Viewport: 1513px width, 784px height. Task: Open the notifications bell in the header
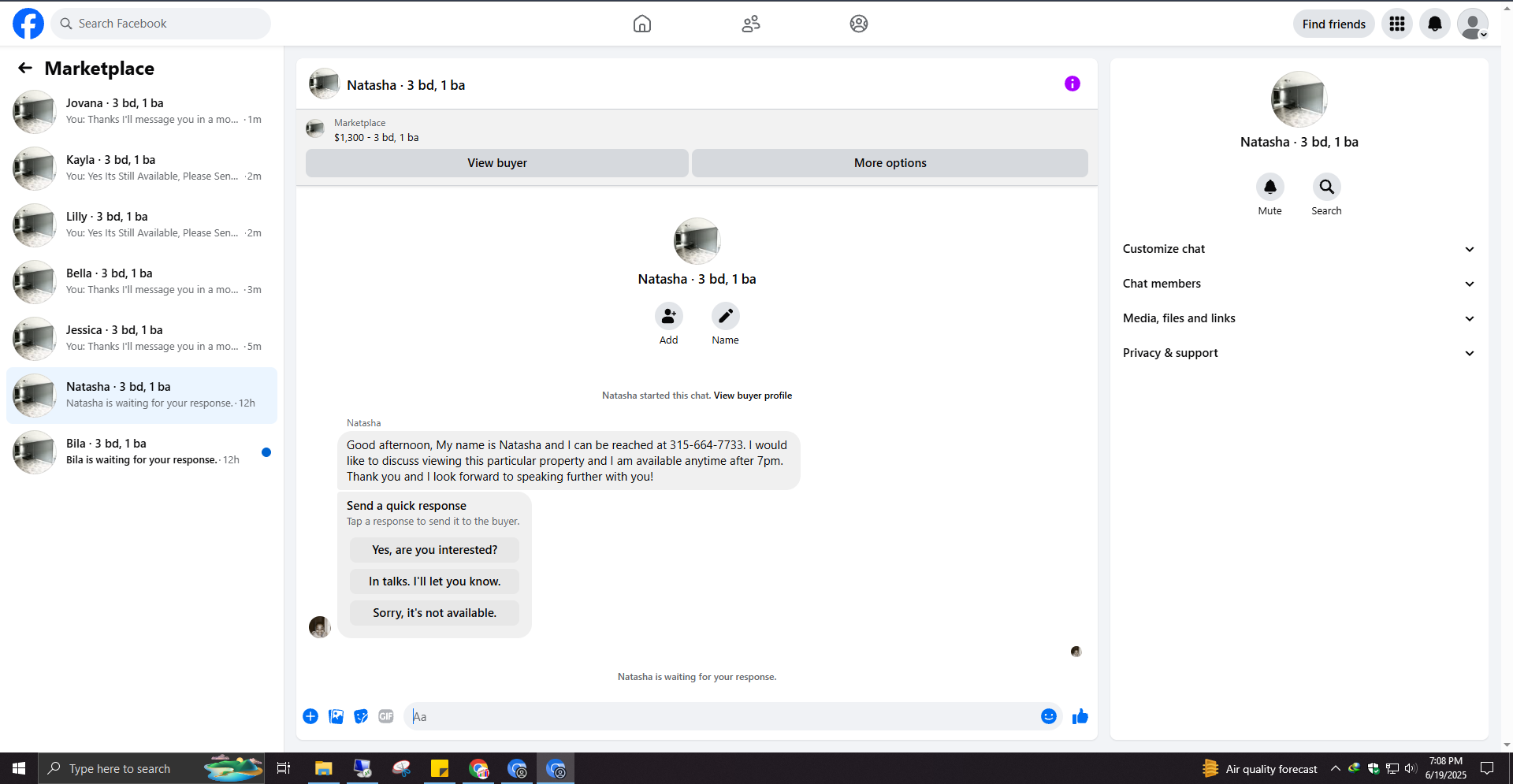(1435, 24)
